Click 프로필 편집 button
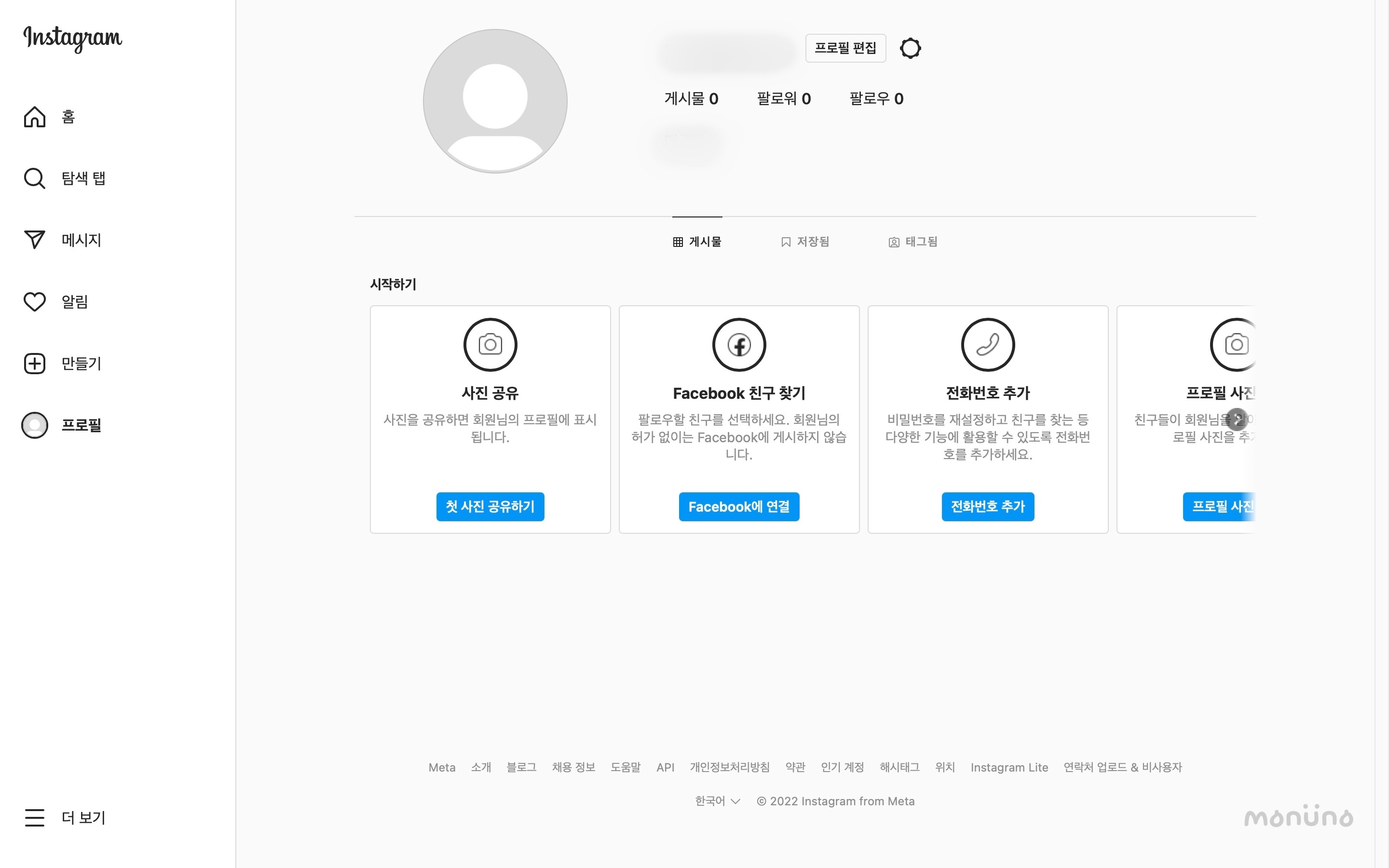1389x868 pixels. pos(845,48)
